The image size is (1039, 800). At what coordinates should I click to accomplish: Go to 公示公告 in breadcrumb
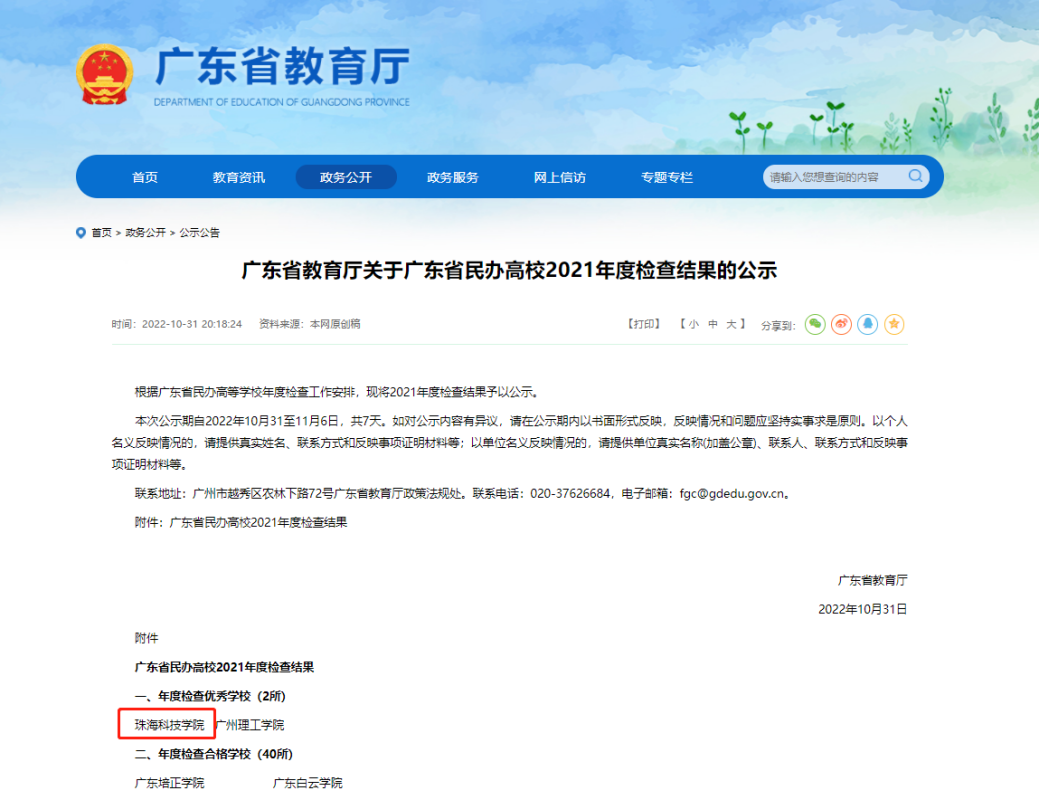point(199,233)
